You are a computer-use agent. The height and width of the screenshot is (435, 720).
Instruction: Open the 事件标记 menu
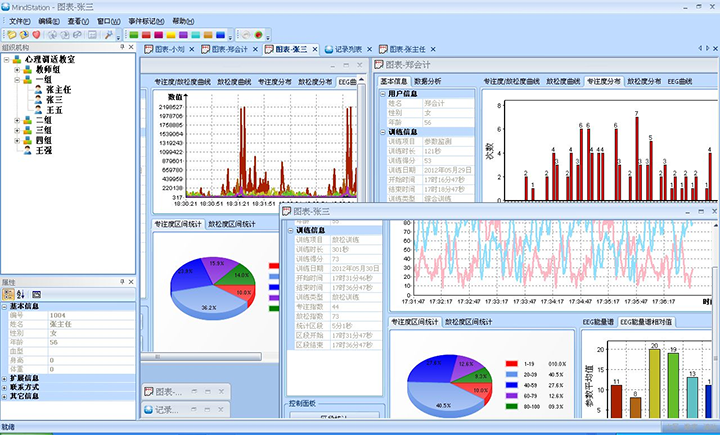click(146, 20)
